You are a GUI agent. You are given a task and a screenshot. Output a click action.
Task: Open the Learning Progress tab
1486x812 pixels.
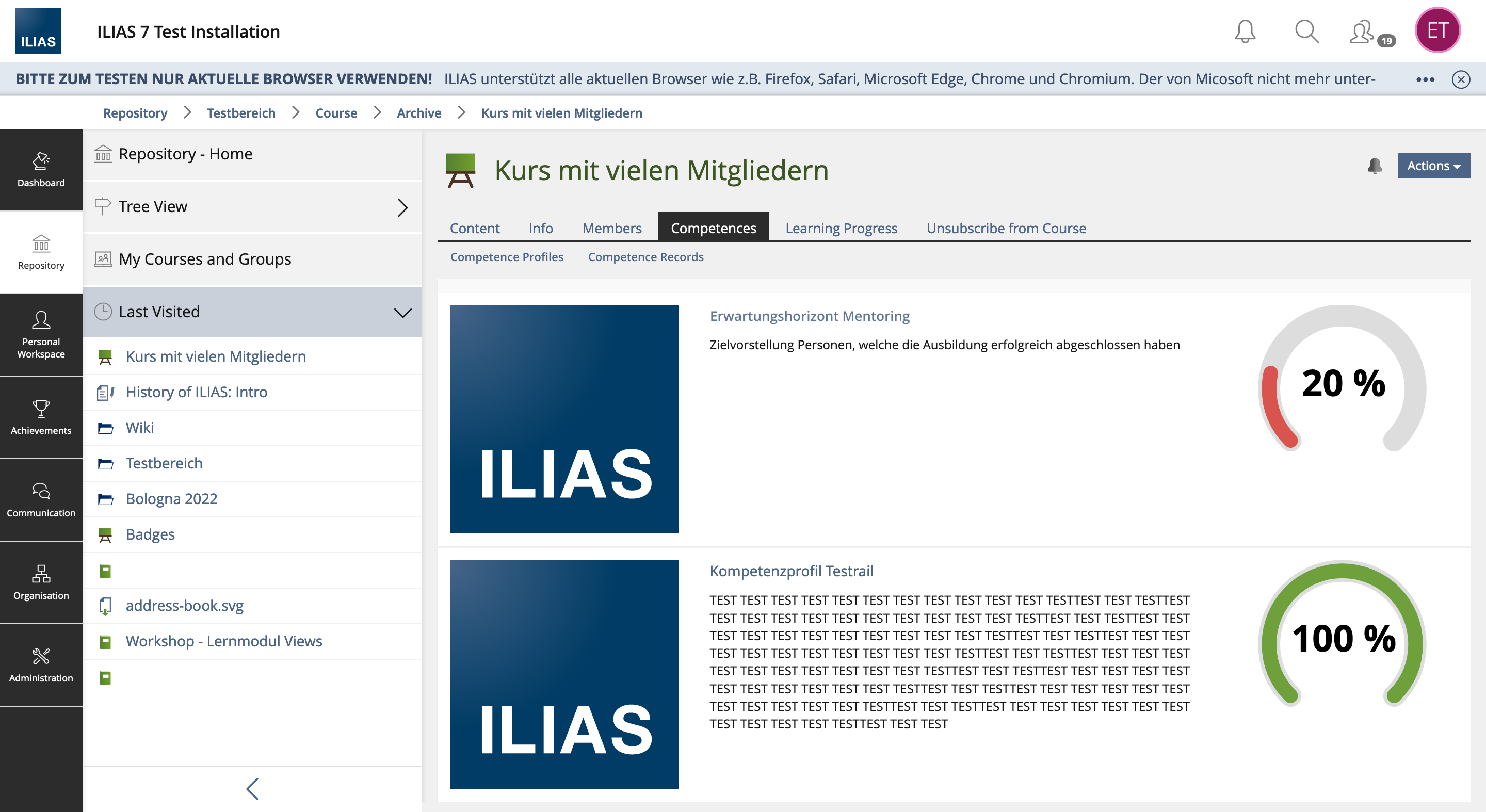(841, 228)
